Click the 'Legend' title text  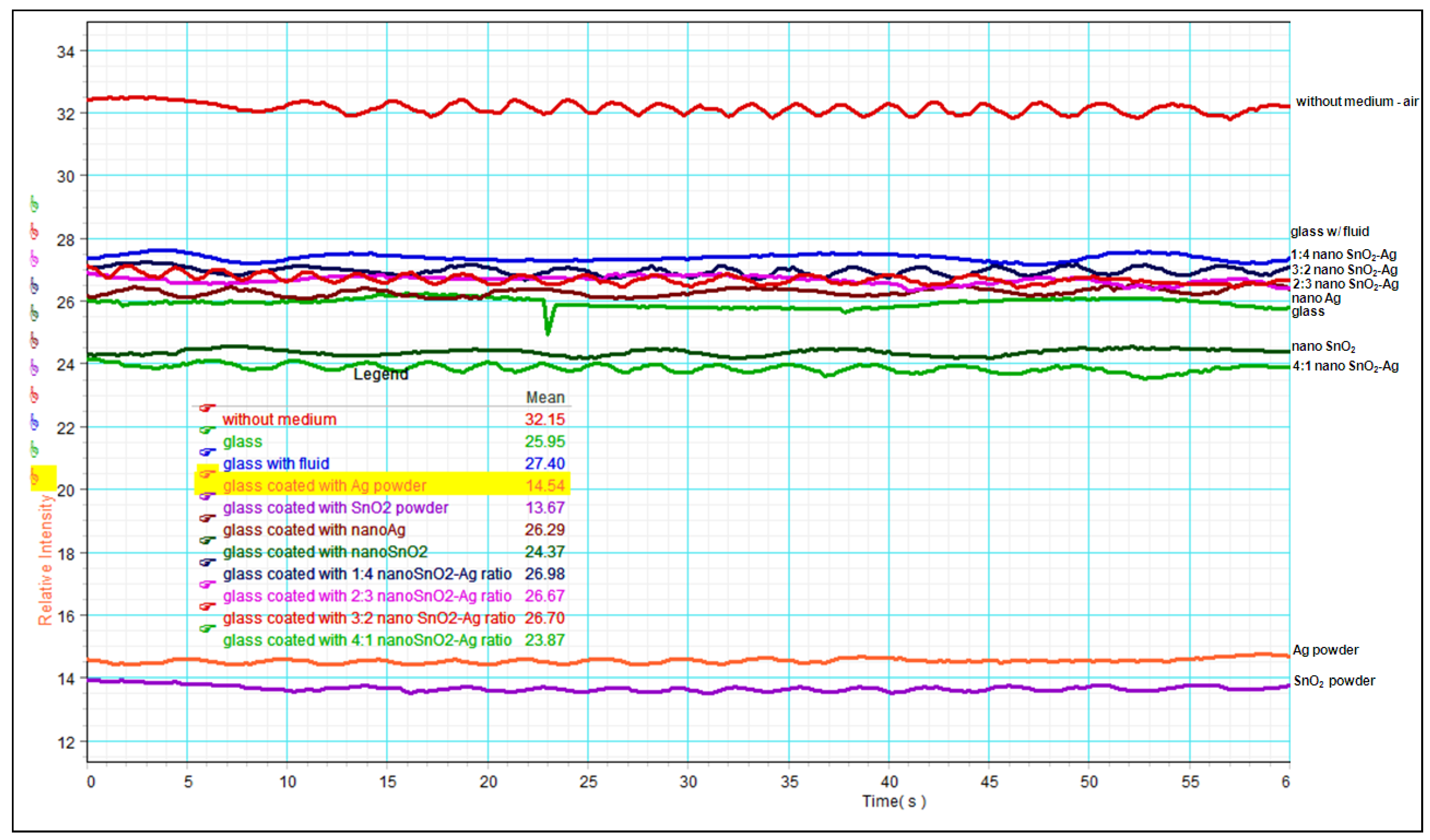(x=380, y=375)
